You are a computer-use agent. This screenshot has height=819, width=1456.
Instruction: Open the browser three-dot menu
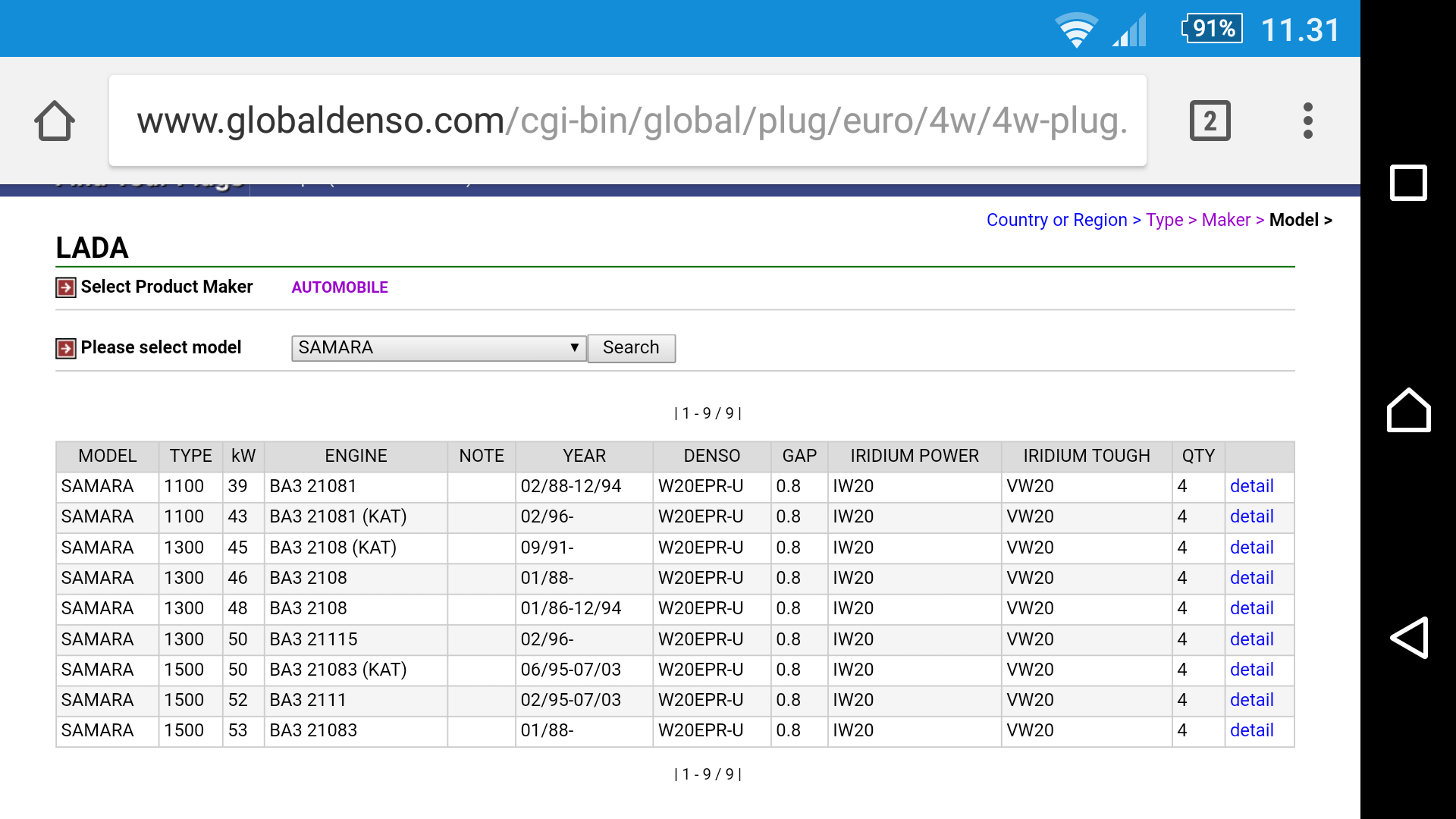[1307, 121]
